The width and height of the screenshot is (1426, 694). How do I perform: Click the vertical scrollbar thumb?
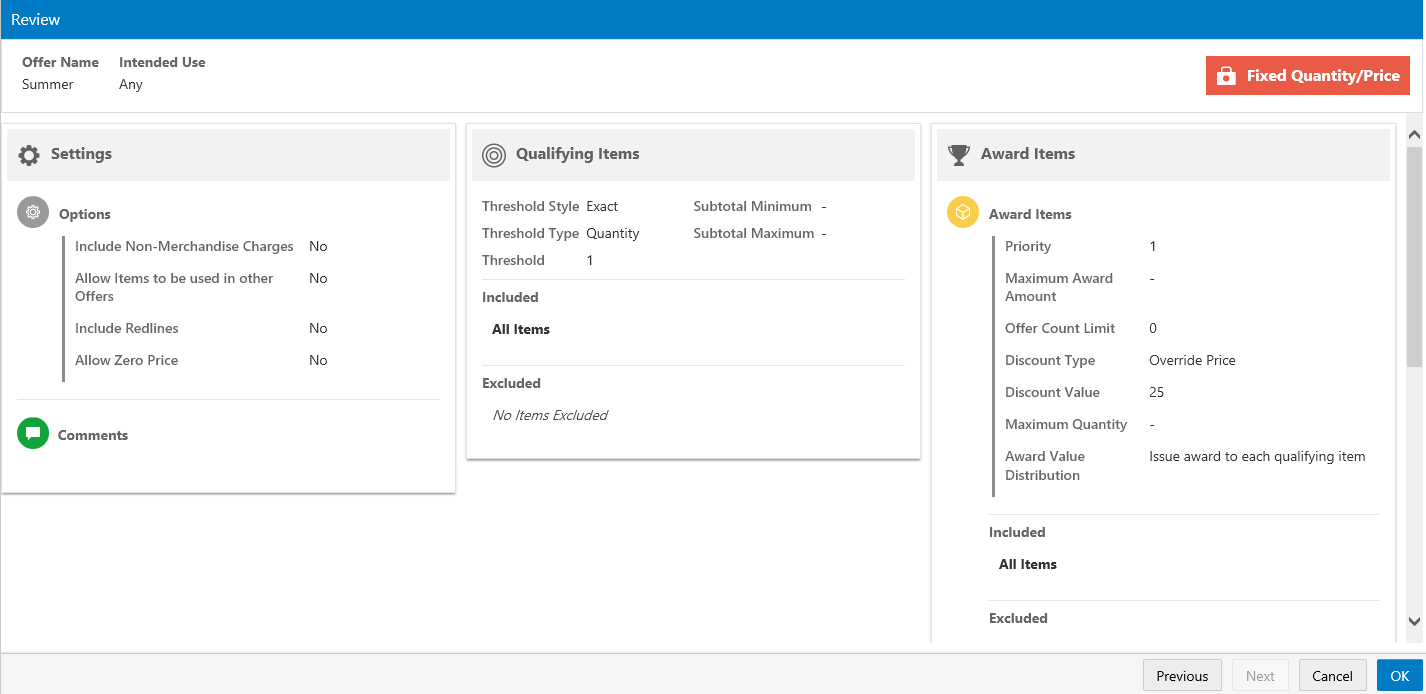(1414, 258)
